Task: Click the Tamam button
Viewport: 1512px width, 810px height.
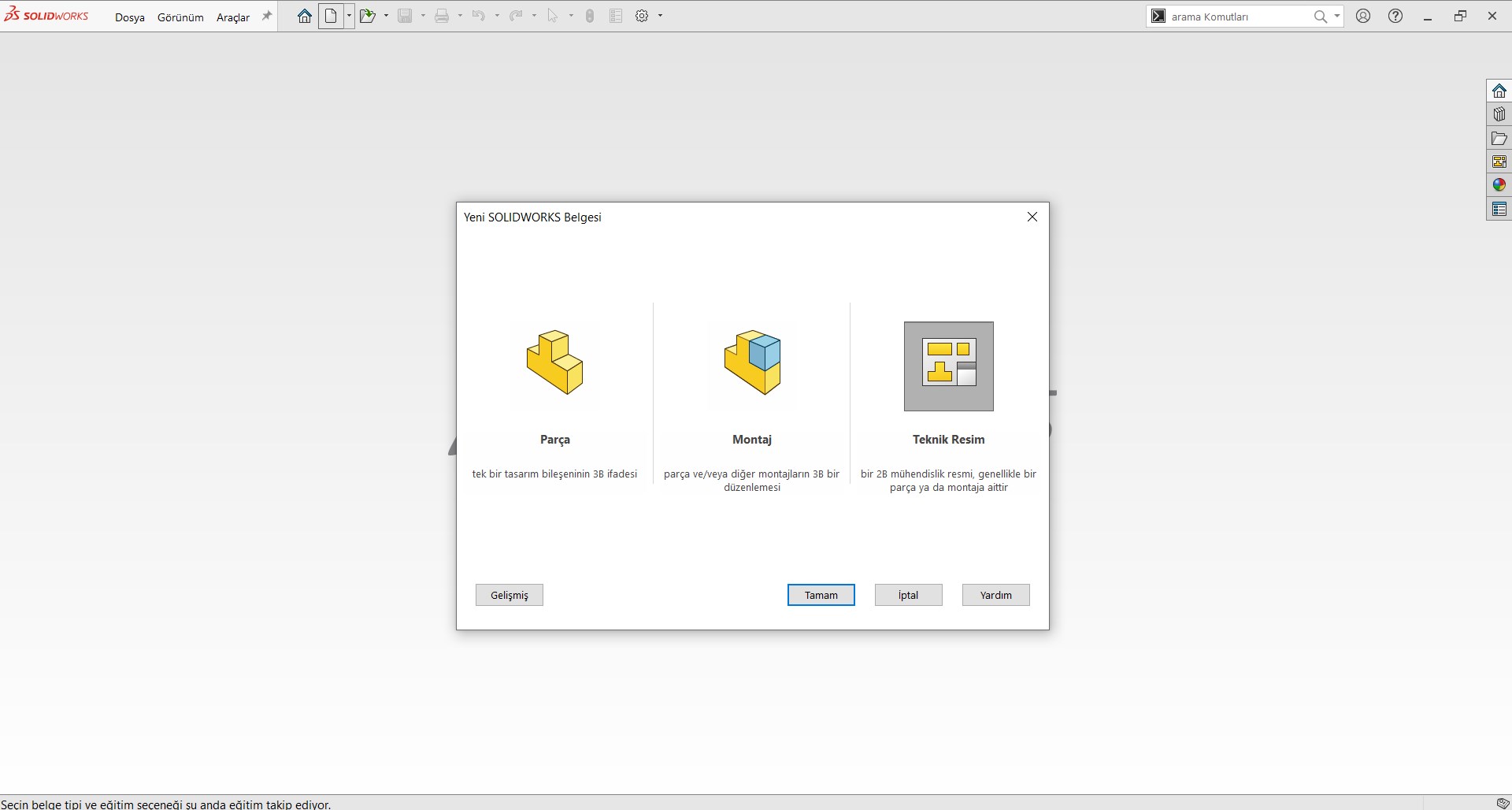Action: tap(821, 595)
